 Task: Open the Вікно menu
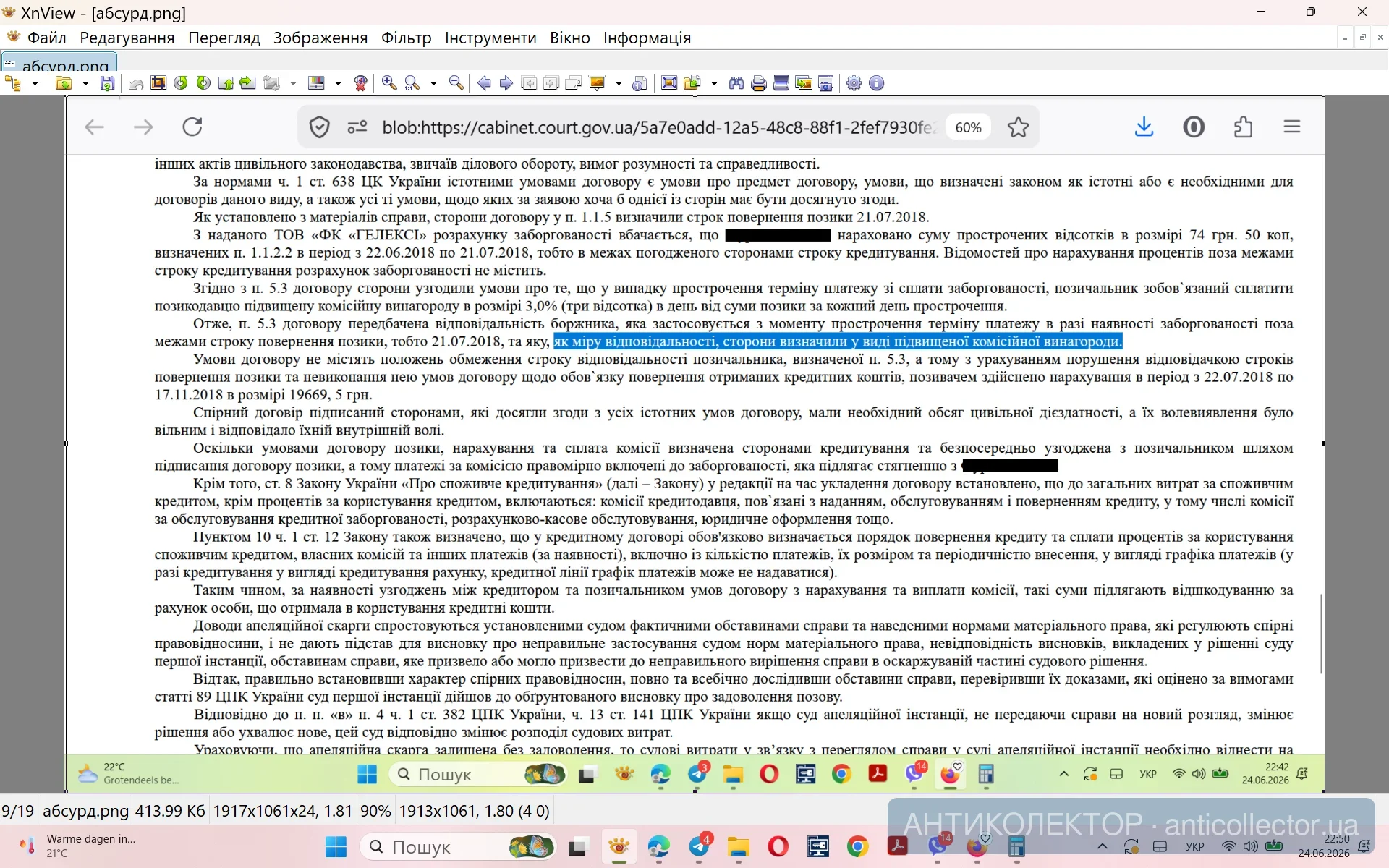(x=570, y=38)
